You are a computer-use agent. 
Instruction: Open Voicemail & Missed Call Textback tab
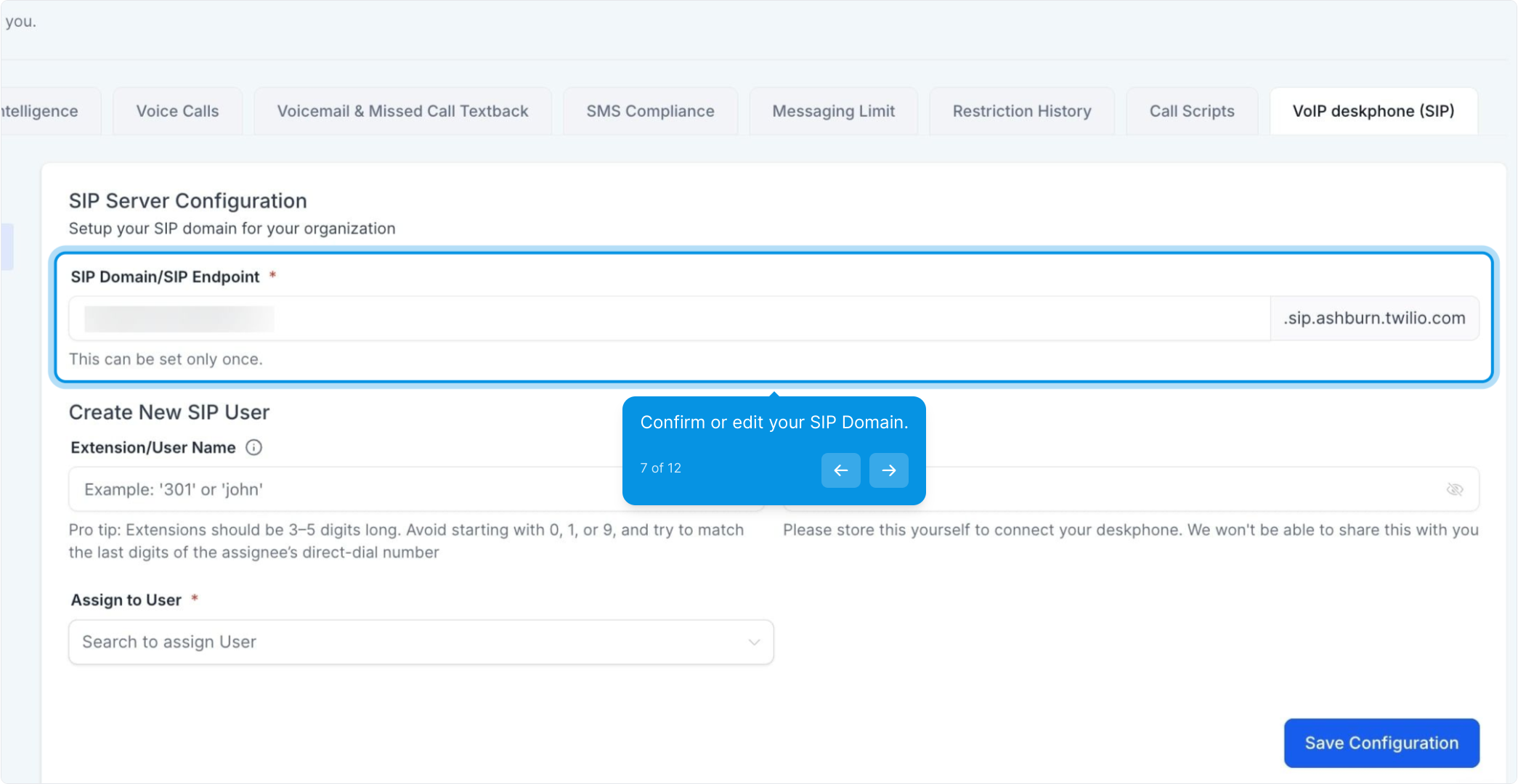(x=402, y=111)
